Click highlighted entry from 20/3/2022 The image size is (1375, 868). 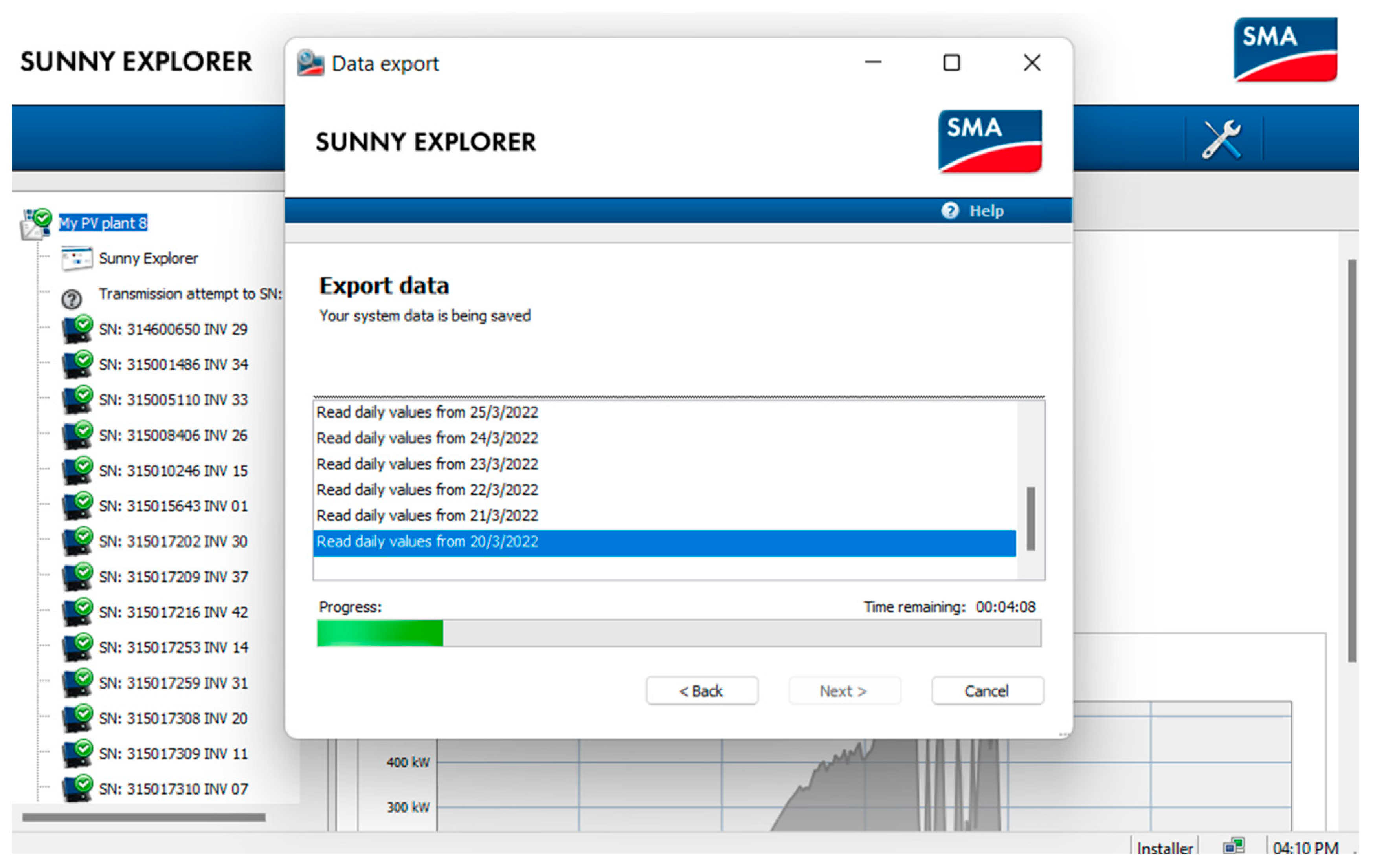(x=427, y=542)
